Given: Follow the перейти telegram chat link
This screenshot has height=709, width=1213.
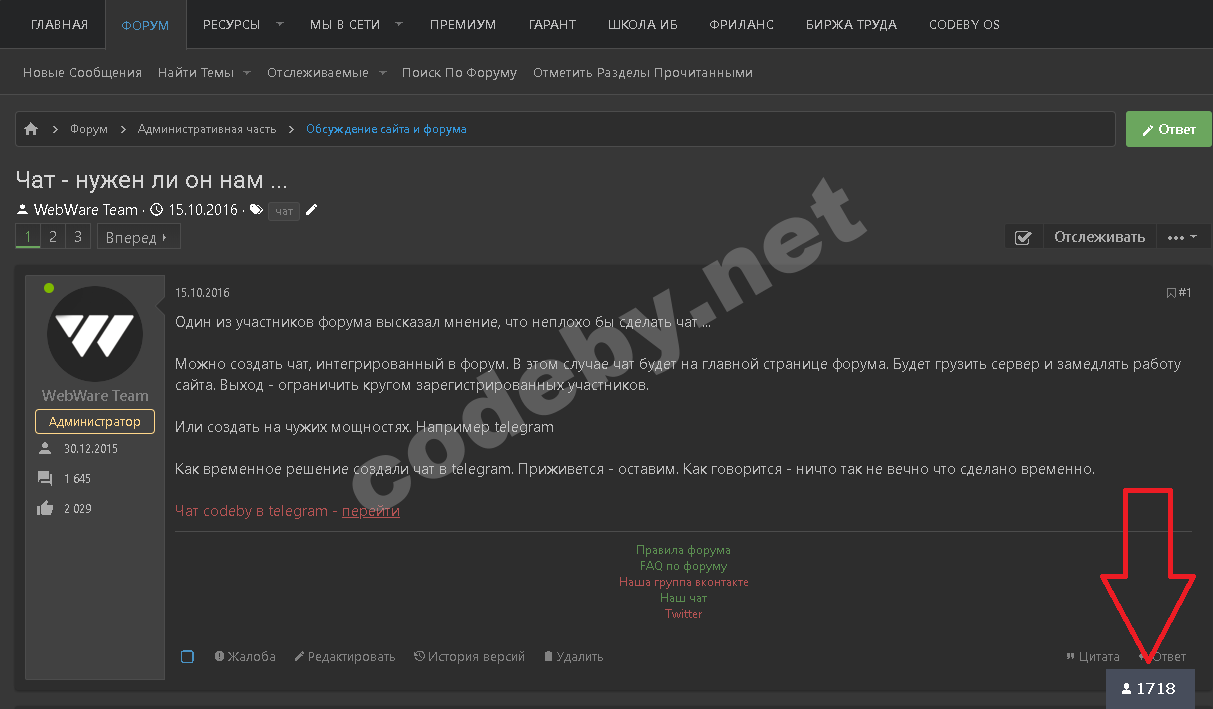Looking at the screenshot, I should pyautogui.click(x=370, y=511).
